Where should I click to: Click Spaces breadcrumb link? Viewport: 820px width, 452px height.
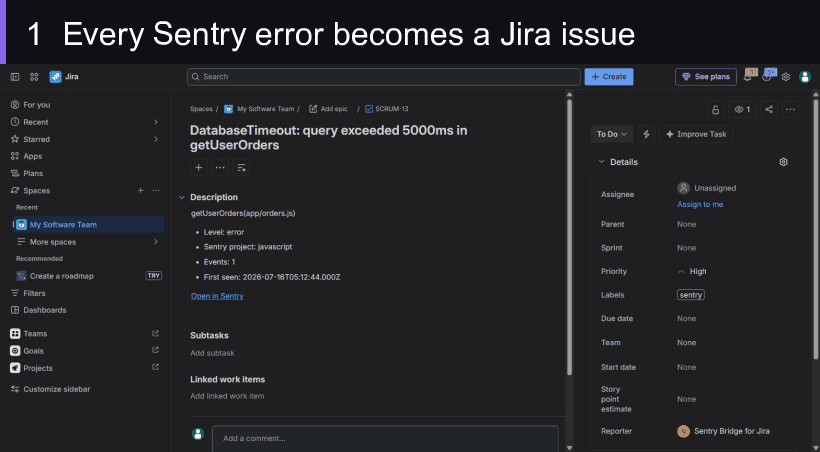pos(201,109)
